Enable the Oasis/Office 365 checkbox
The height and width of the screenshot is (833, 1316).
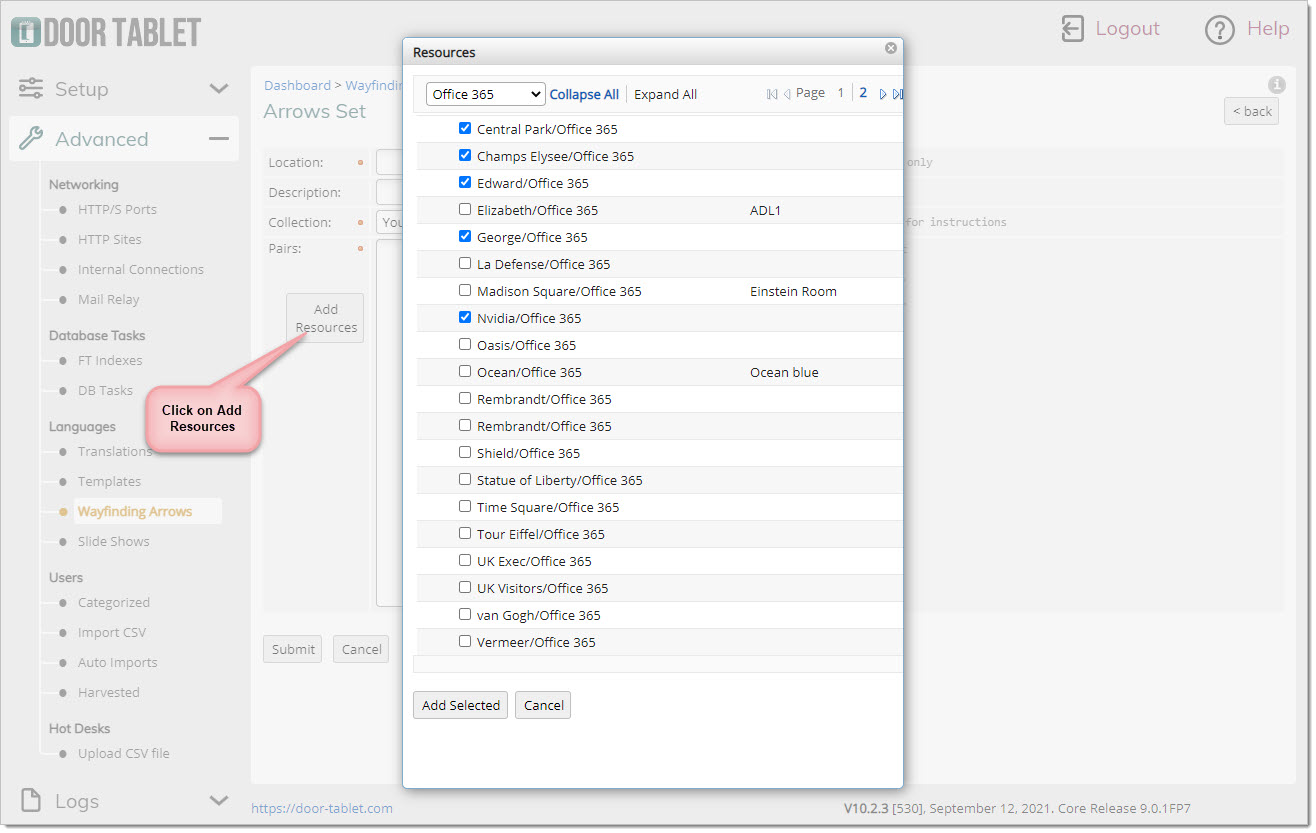465,344
